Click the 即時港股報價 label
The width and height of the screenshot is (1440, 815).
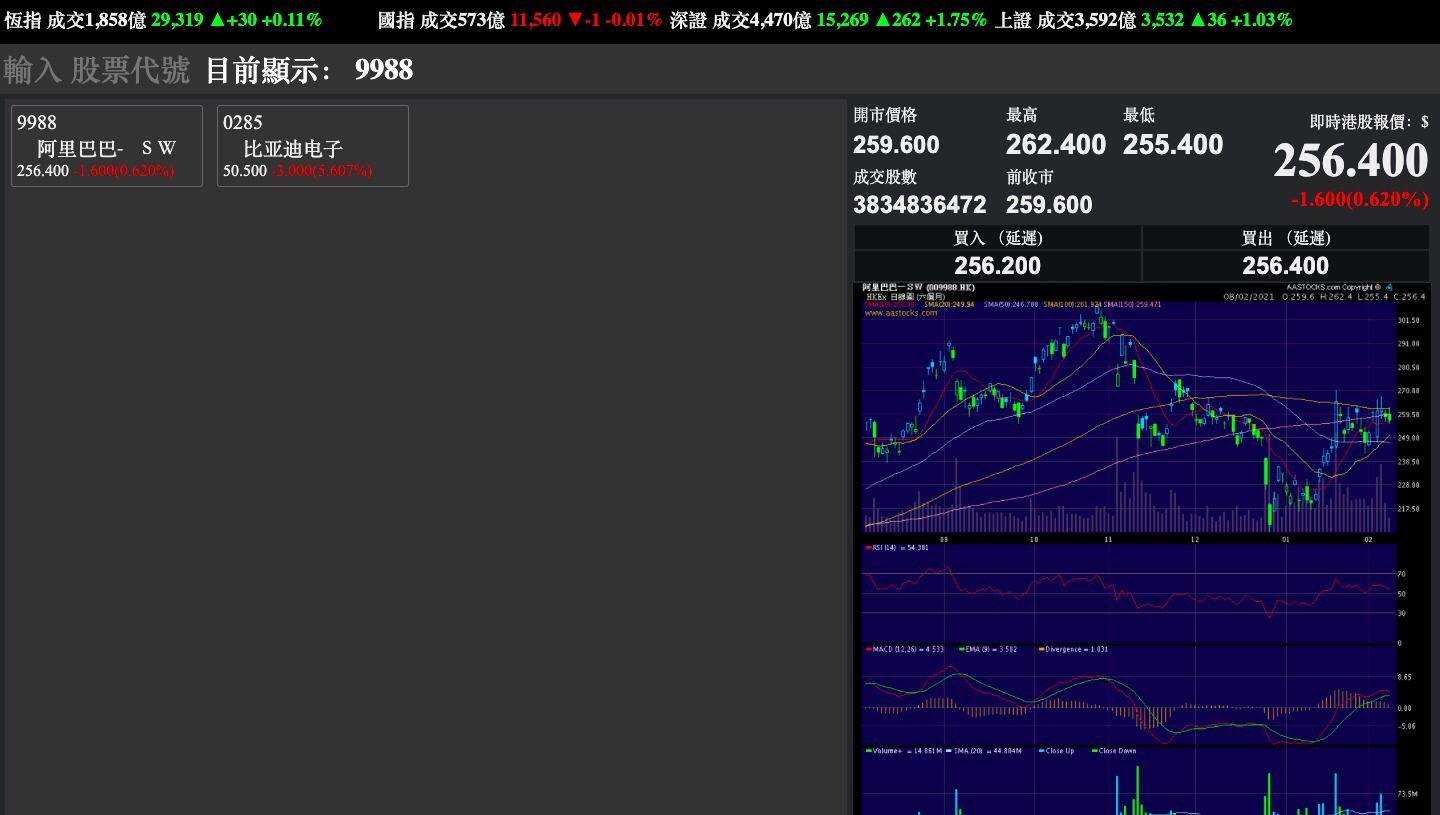(x=1369, y=122)
